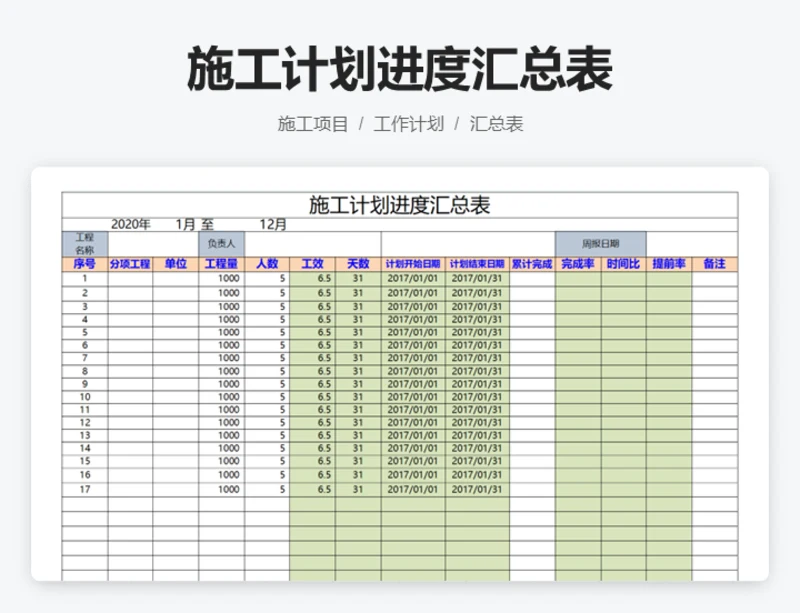Click row number 10 cell
This screenshot has height=613, width=800.
[x=85, y=397]
